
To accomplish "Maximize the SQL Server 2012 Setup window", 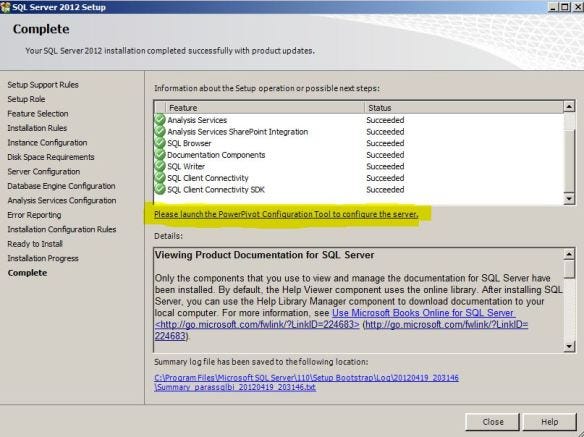I will pos(565,7).
